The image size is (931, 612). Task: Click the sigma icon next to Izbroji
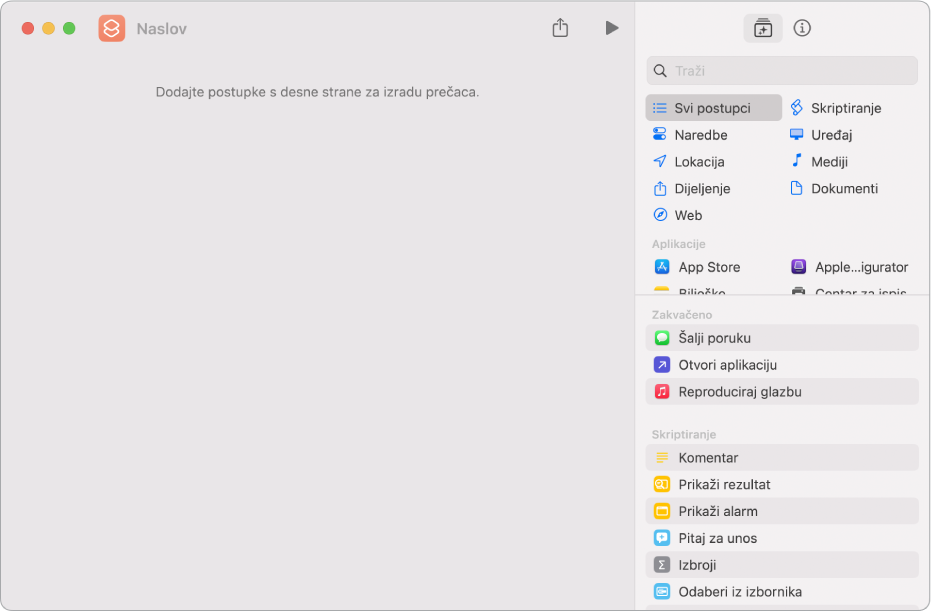coord(662,565)
